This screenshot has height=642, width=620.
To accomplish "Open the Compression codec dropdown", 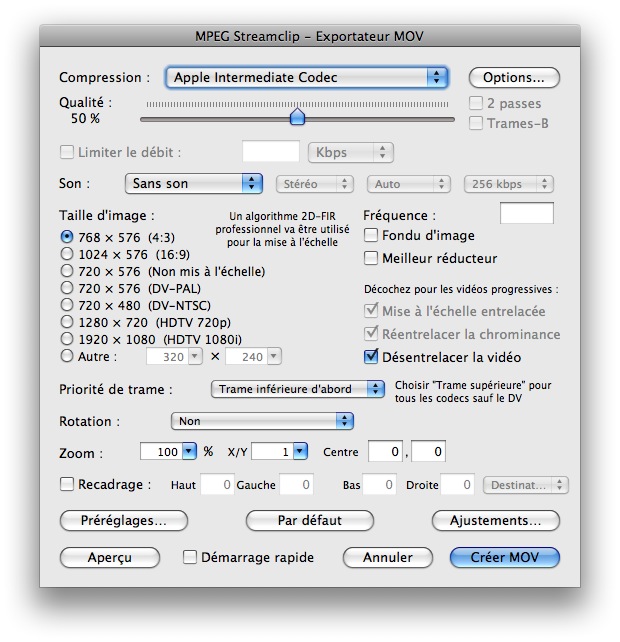I will pyautogui.click(x=307, y=77).
